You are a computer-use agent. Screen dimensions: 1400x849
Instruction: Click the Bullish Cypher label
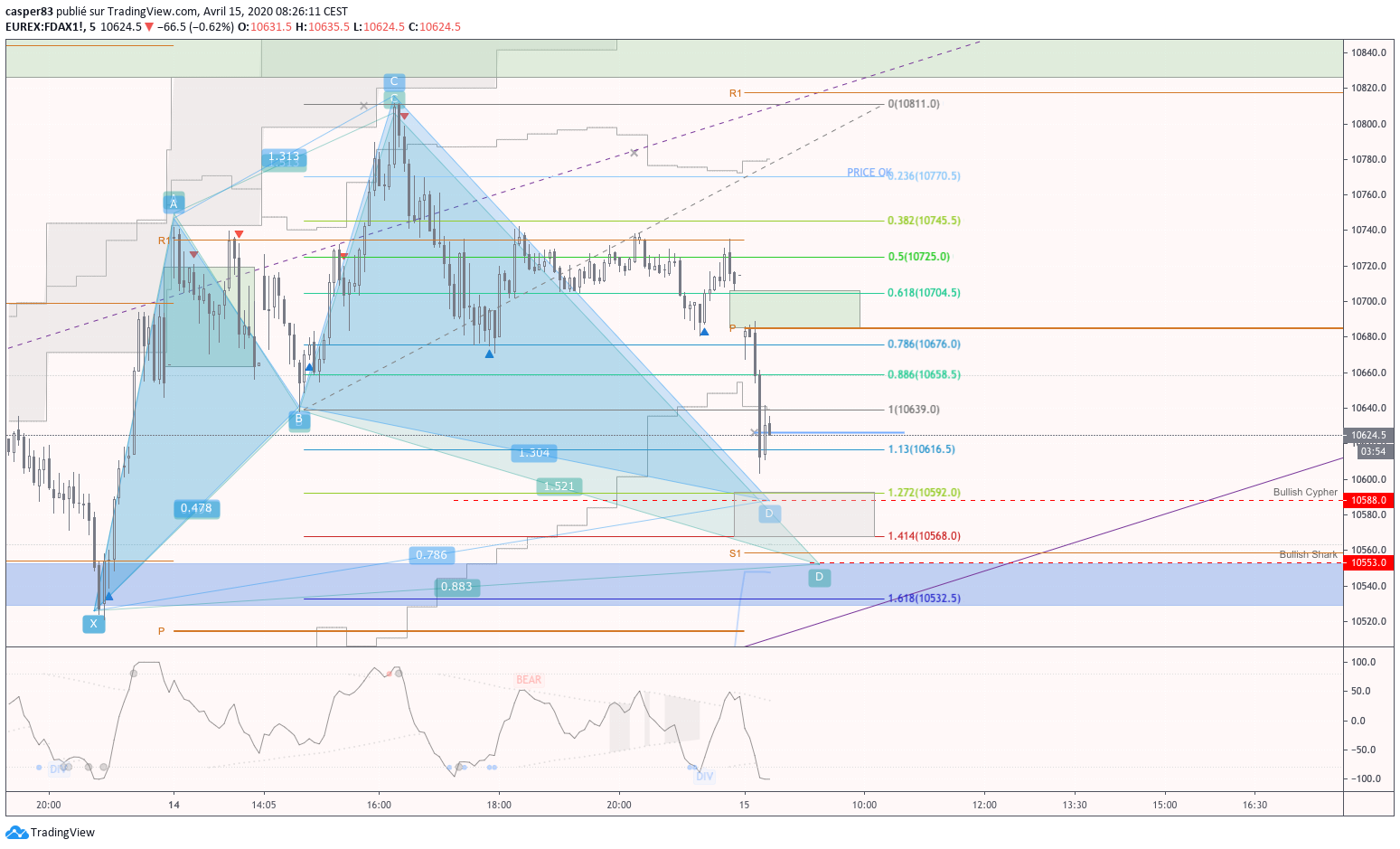pyautogui.click(x=1305, y=493)
